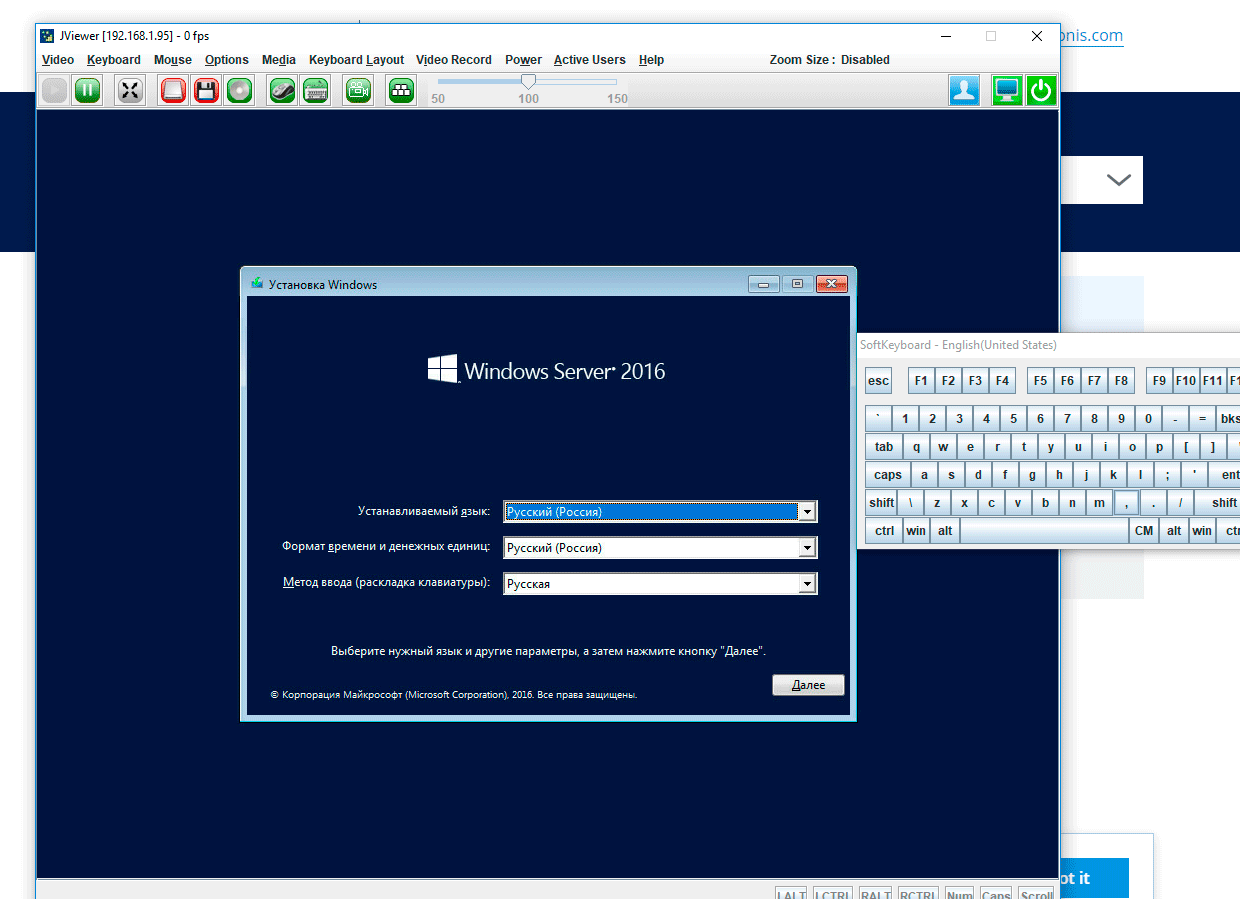Click the Windows Server 2016 logo
1240x899 pixels.
546,371
